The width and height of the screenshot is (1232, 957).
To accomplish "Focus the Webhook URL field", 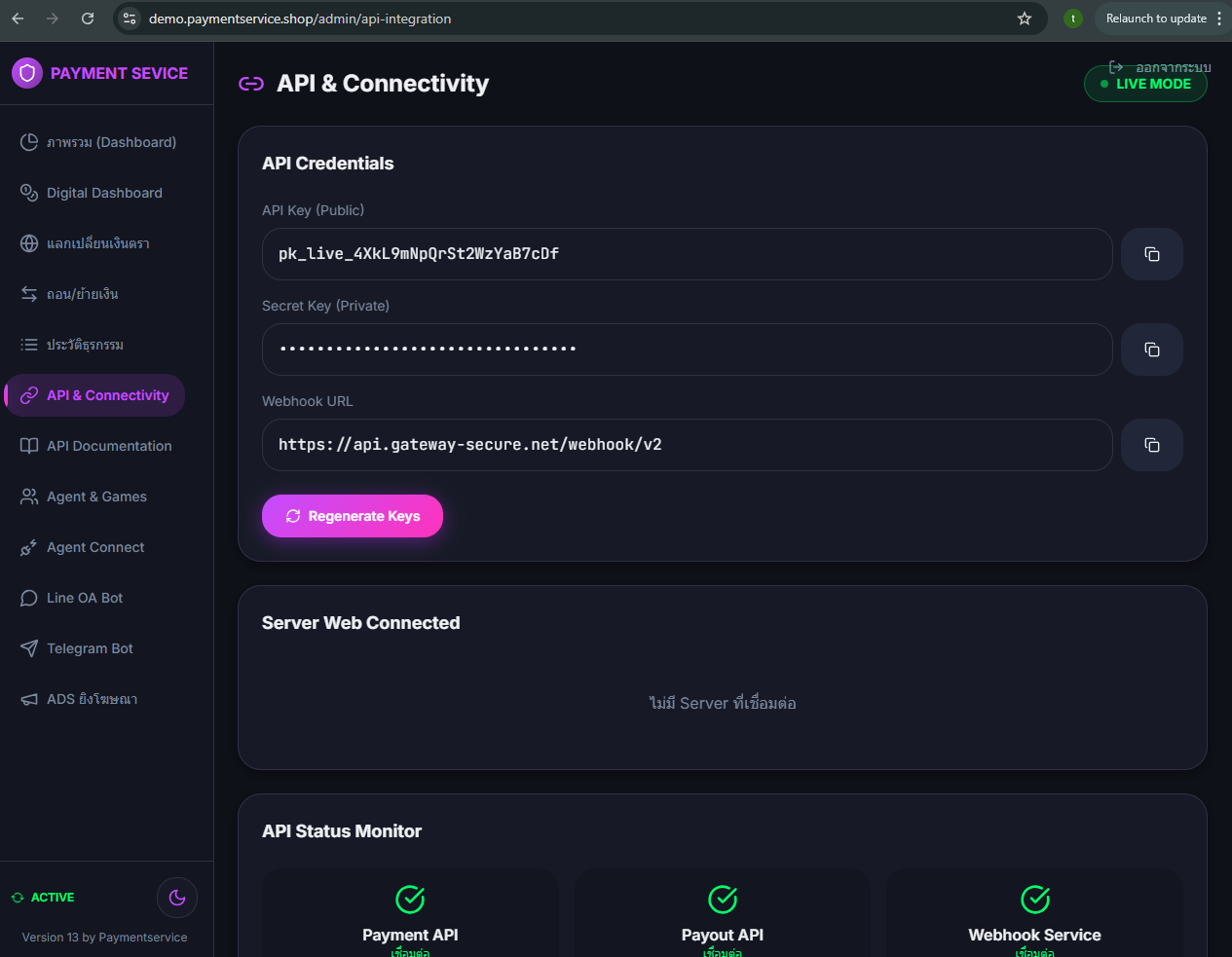I will tap(687, 445).
